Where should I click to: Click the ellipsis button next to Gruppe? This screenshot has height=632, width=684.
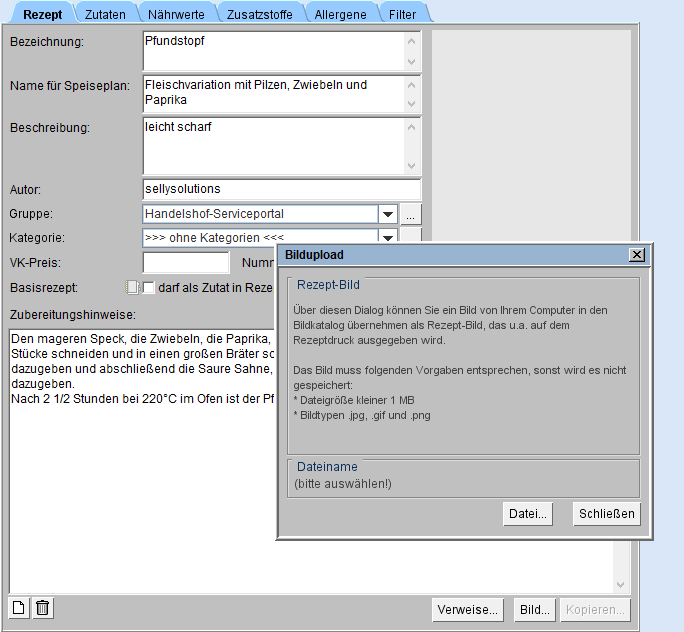412,214
